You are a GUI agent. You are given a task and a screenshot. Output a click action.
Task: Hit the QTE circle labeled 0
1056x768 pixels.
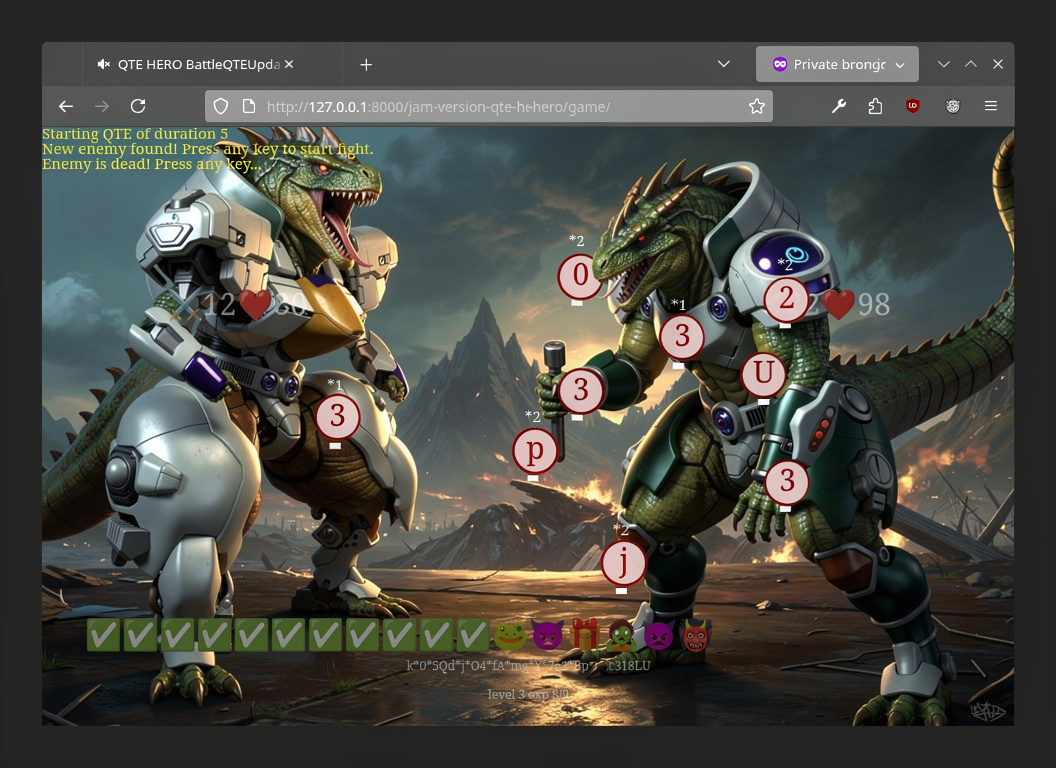click(x=580, y=276)
